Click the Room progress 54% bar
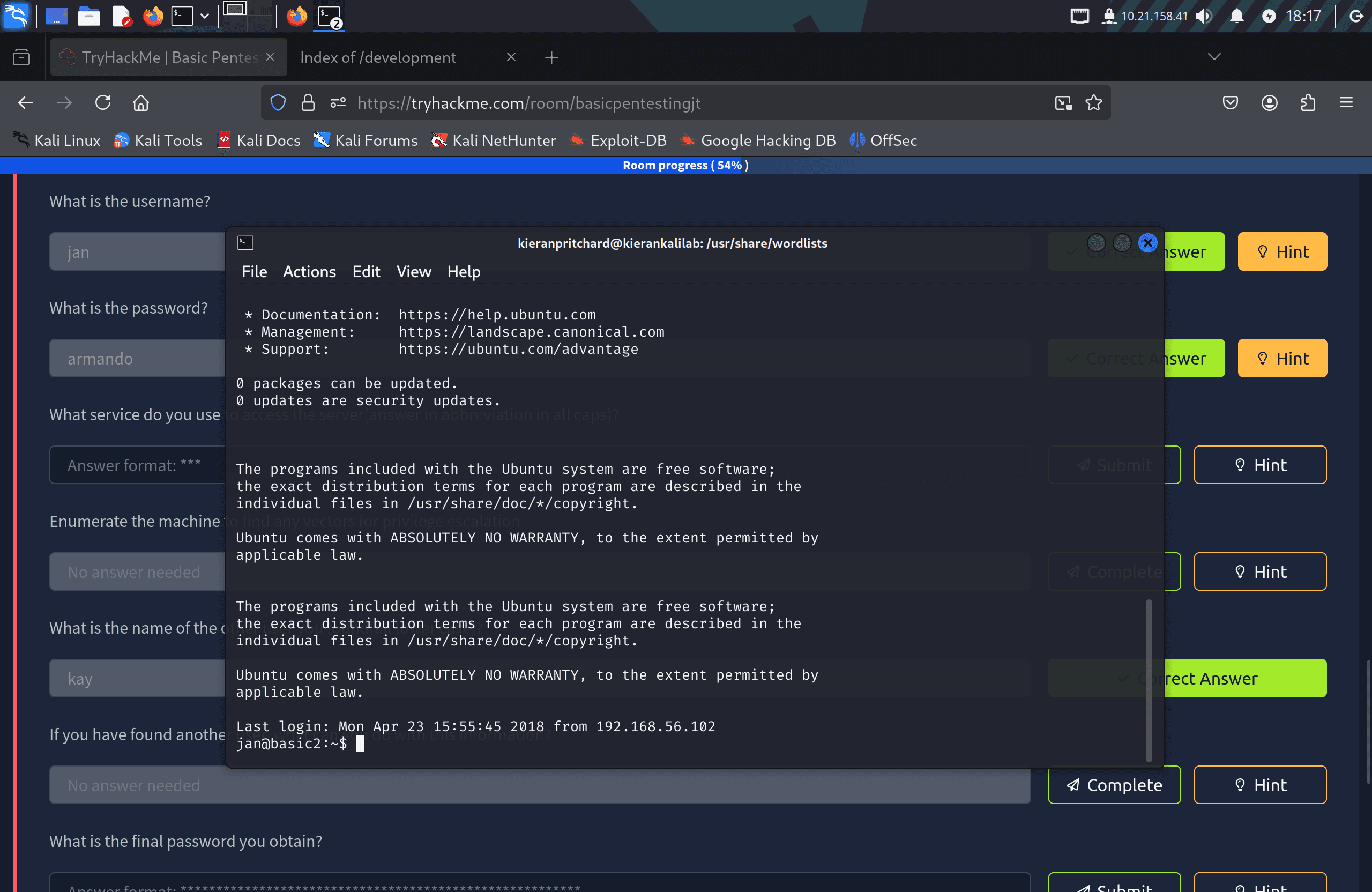The width and height of the screenshot is (1372, 892). [686, 166]
